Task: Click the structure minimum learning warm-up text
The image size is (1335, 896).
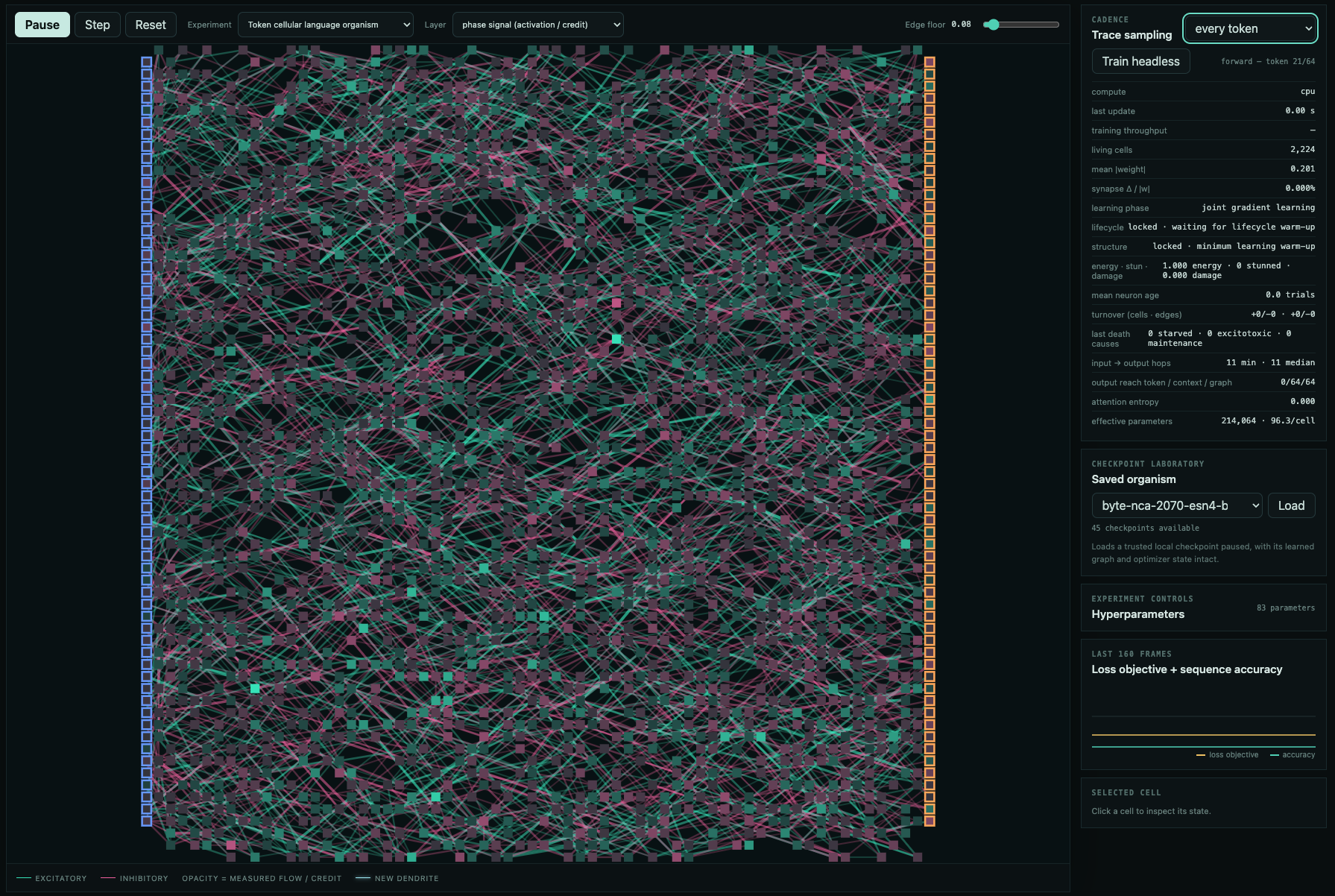Action: click(1234, 247)
